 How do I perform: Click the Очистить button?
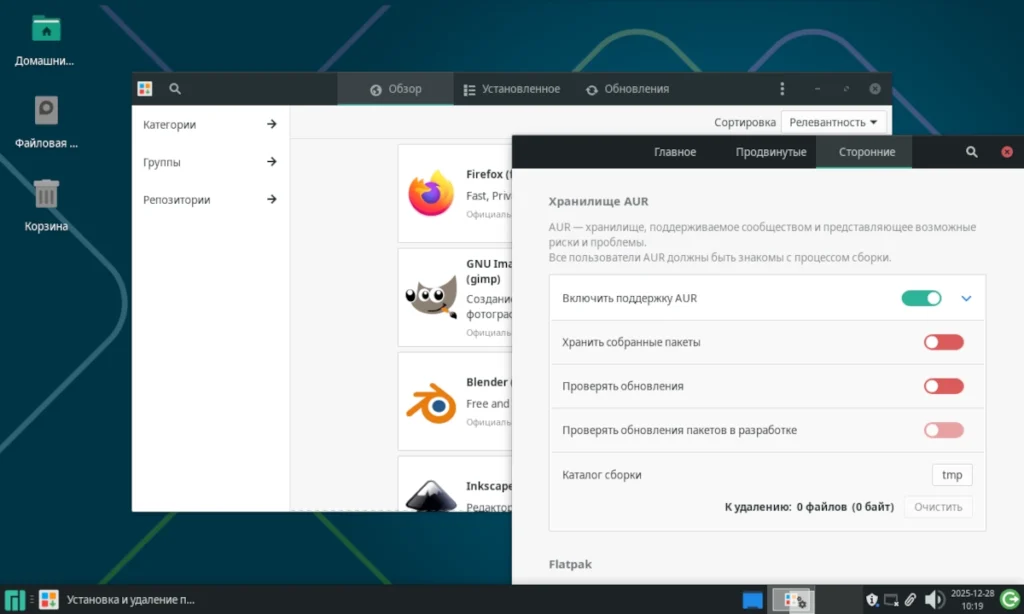(x=938, y=507)
